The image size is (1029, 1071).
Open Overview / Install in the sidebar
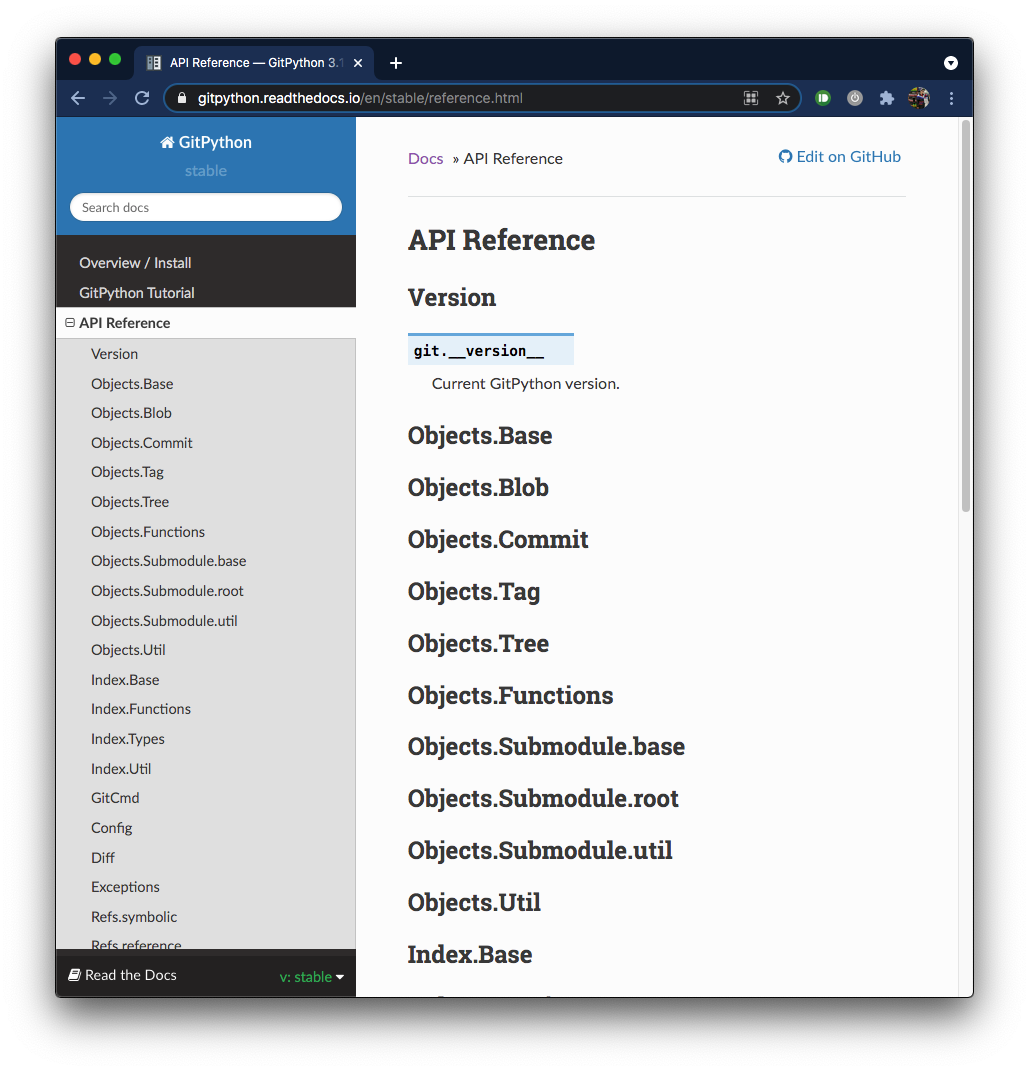tap(135, 263)
